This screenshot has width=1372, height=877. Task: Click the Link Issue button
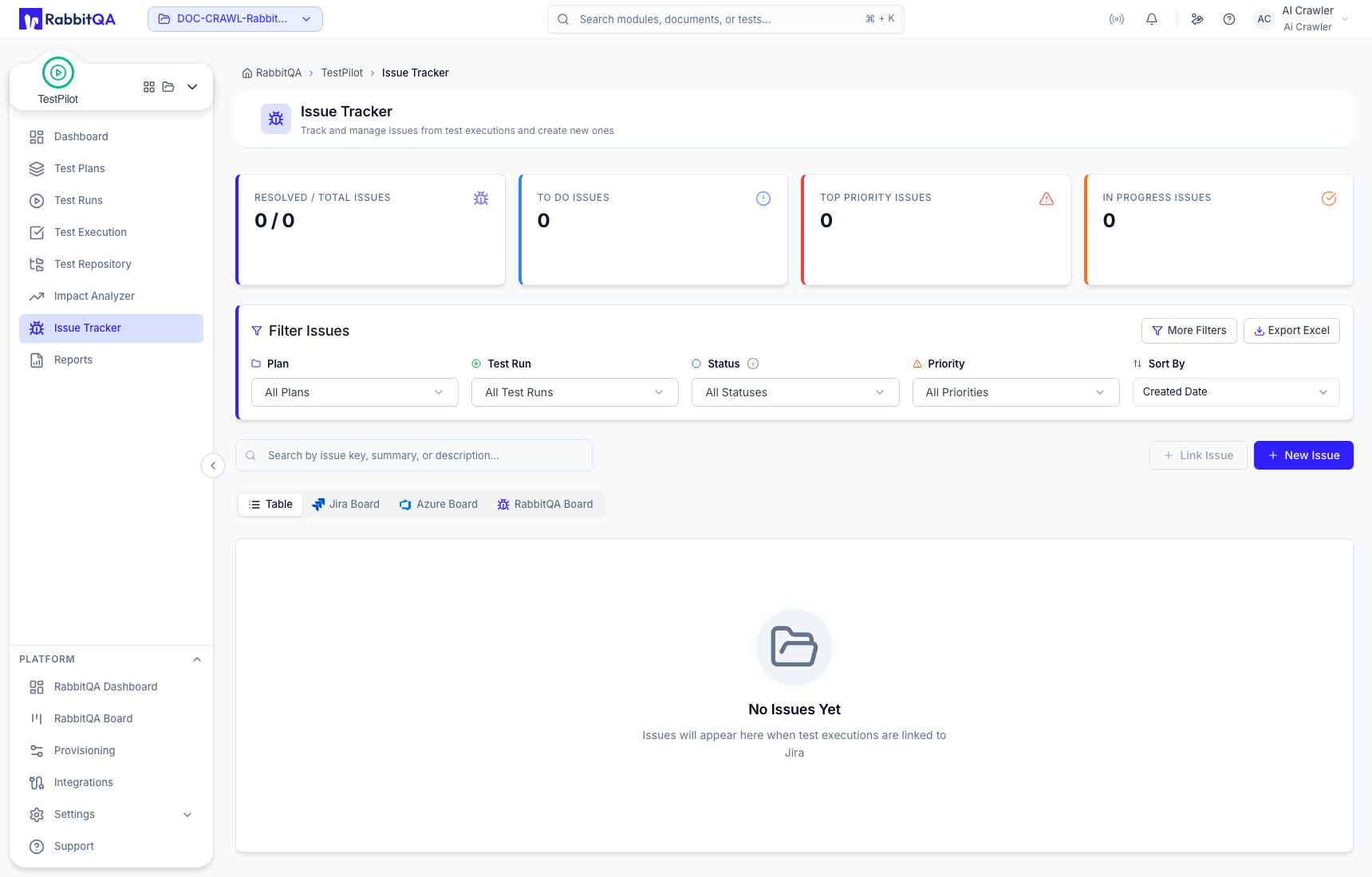(x=1198, y=455)
